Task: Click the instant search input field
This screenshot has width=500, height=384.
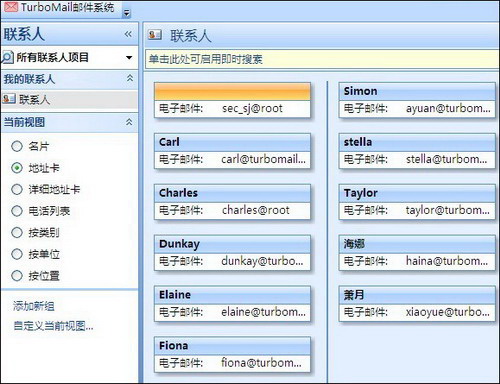Action: tap(322, 59)
